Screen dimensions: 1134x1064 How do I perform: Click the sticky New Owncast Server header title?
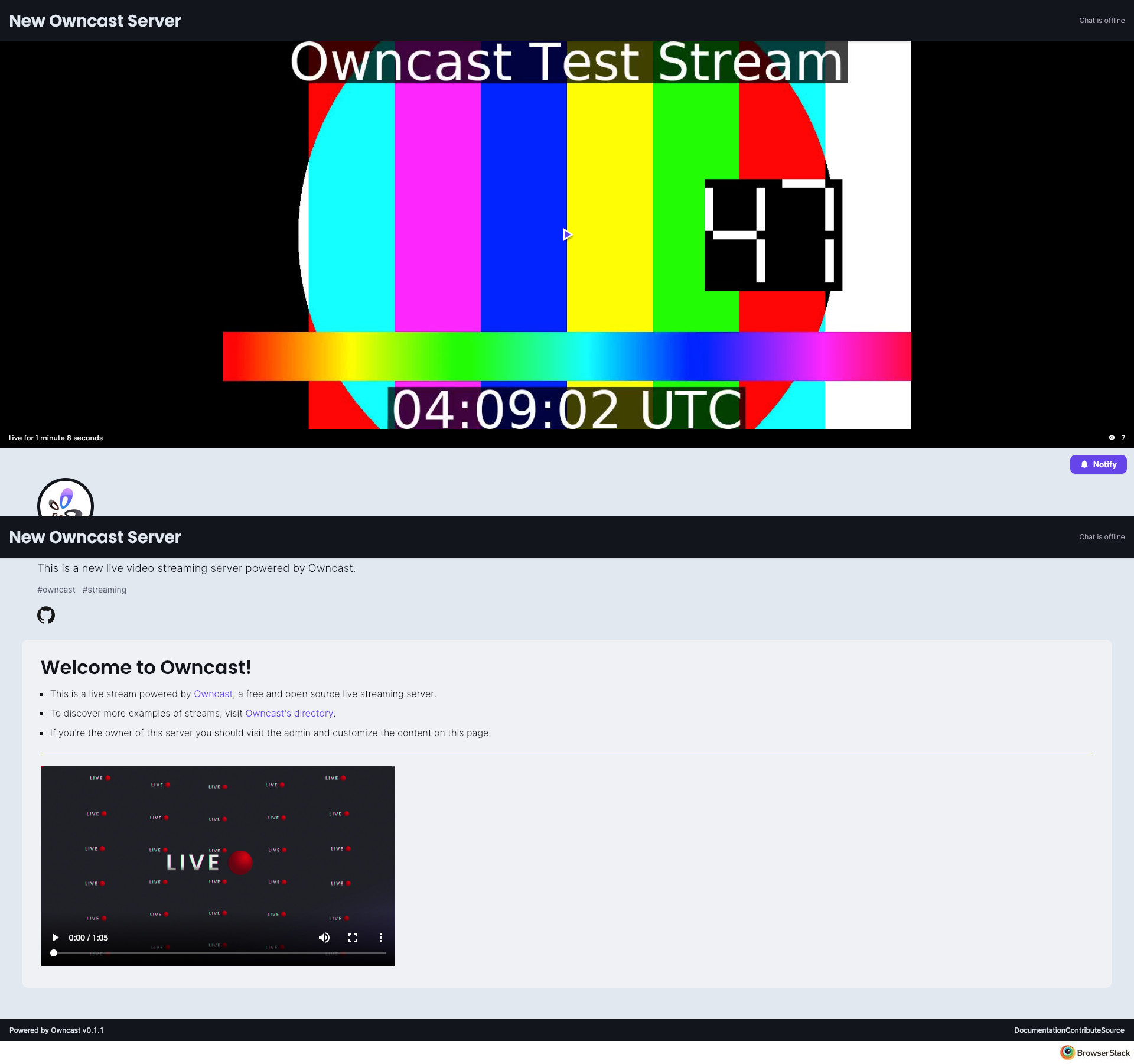click(x=95, y=537)
